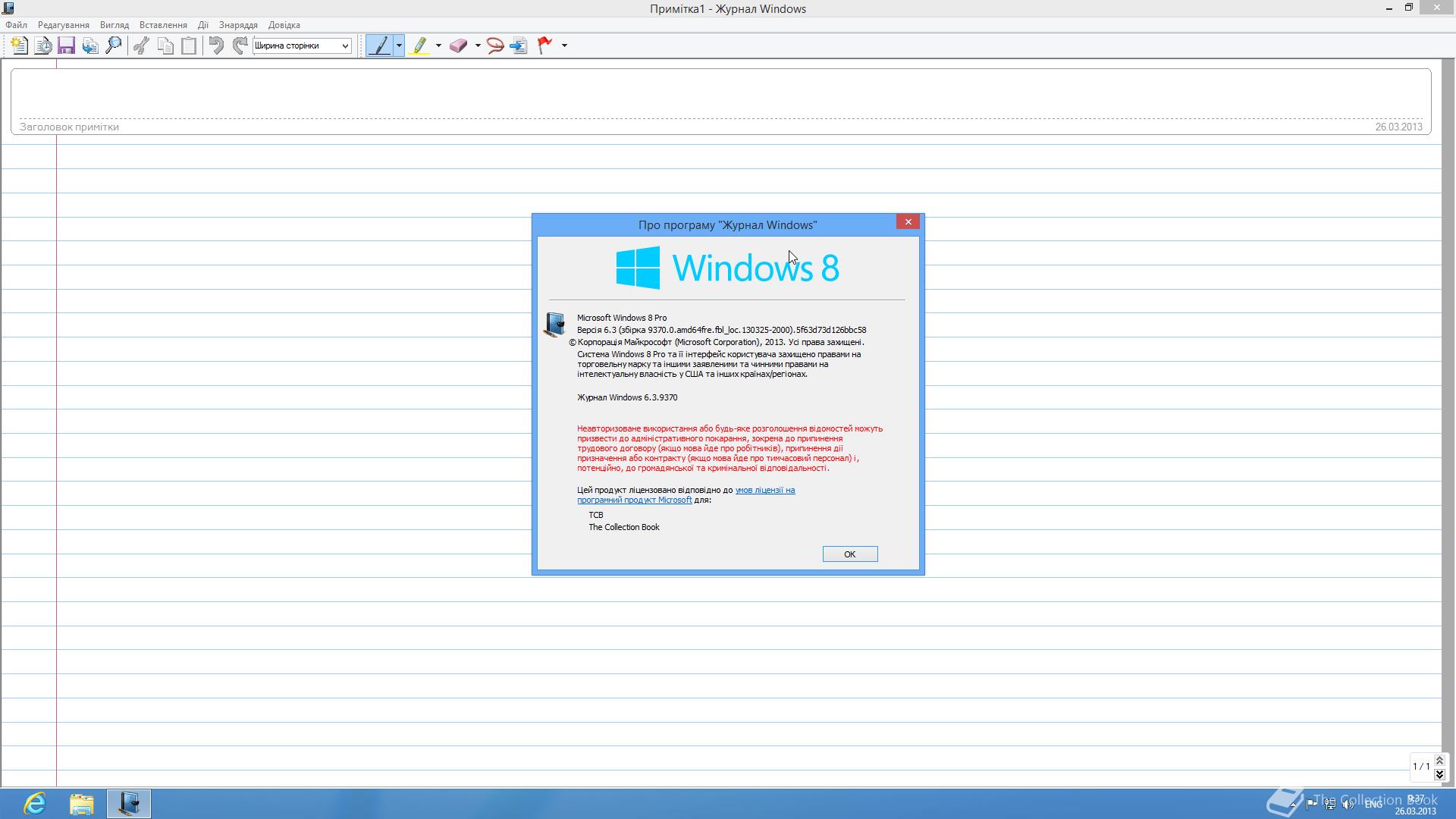Select the Highlighter tool
The width and height of the screenshot is (1456, 819).
[x=419, y=45]
